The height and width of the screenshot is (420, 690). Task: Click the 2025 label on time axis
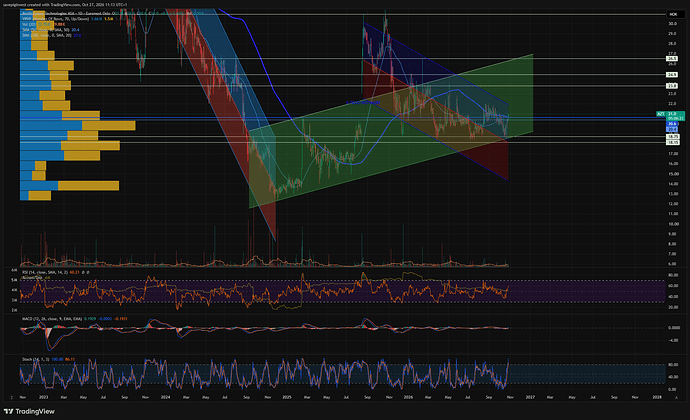pos(287,397)
